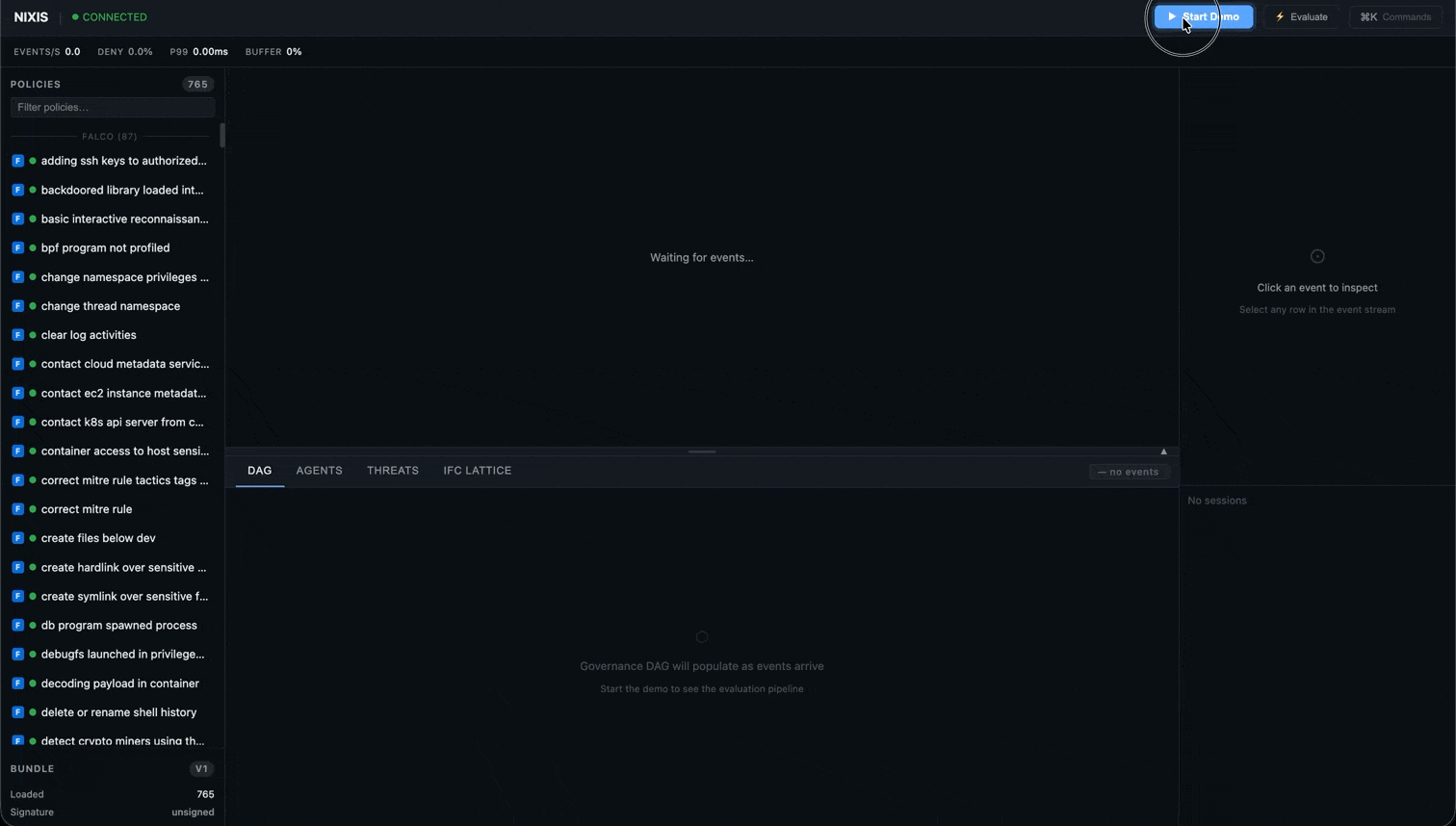The image size is (1456, 826).
Task: Toggle green status dot of 'create symlink over sensitive'
Action: [33, 596]
